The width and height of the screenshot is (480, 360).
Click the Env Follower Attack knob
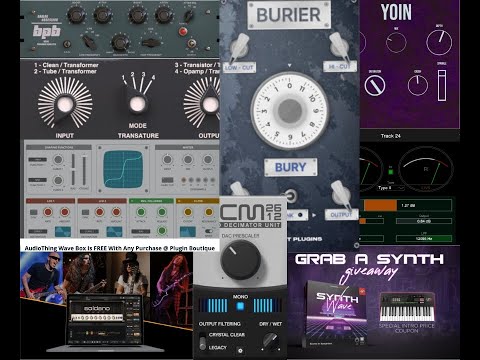[141, 212]
